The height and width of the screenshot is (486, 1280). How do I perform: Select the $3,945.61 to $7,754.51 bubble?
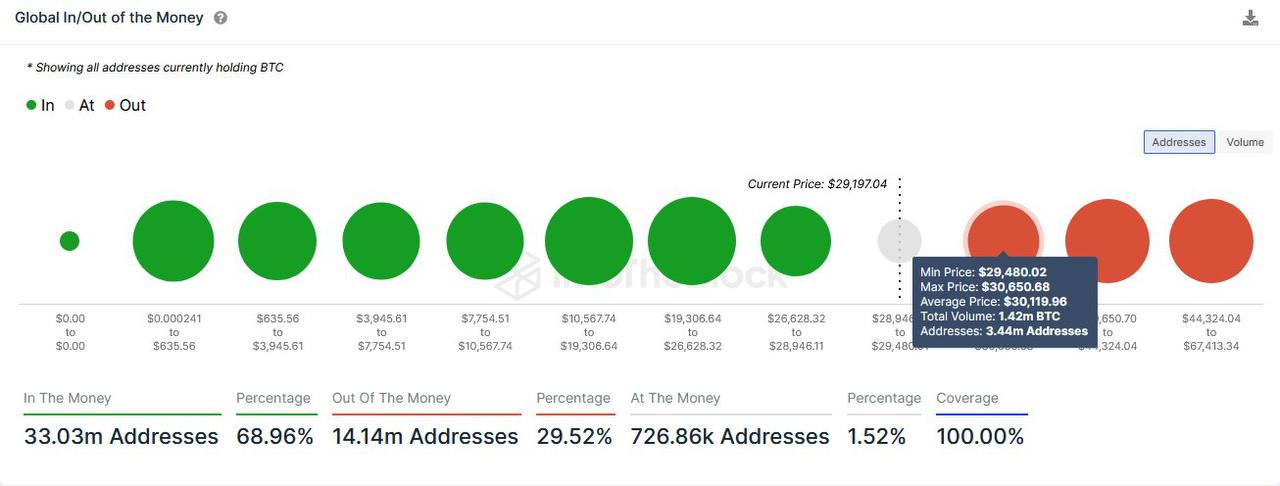coord(381,241)
